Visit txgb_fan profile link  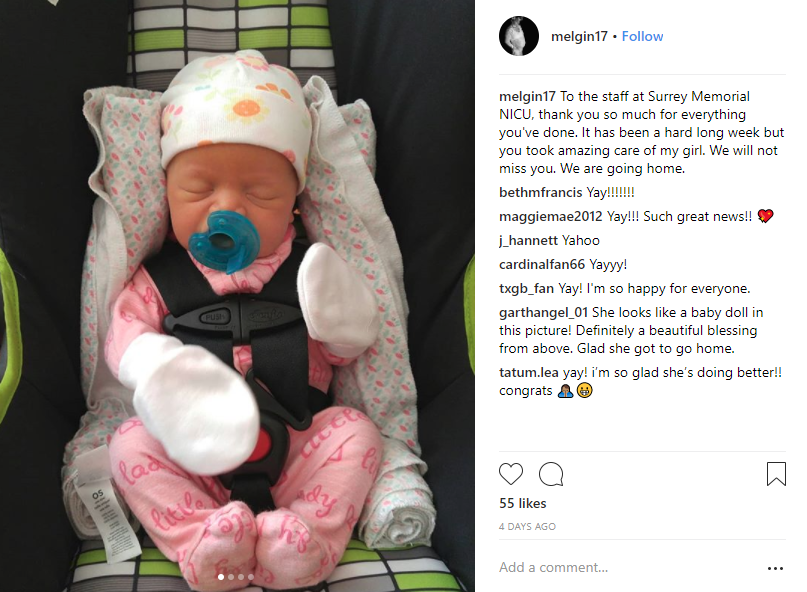click(x=526, y=289)
